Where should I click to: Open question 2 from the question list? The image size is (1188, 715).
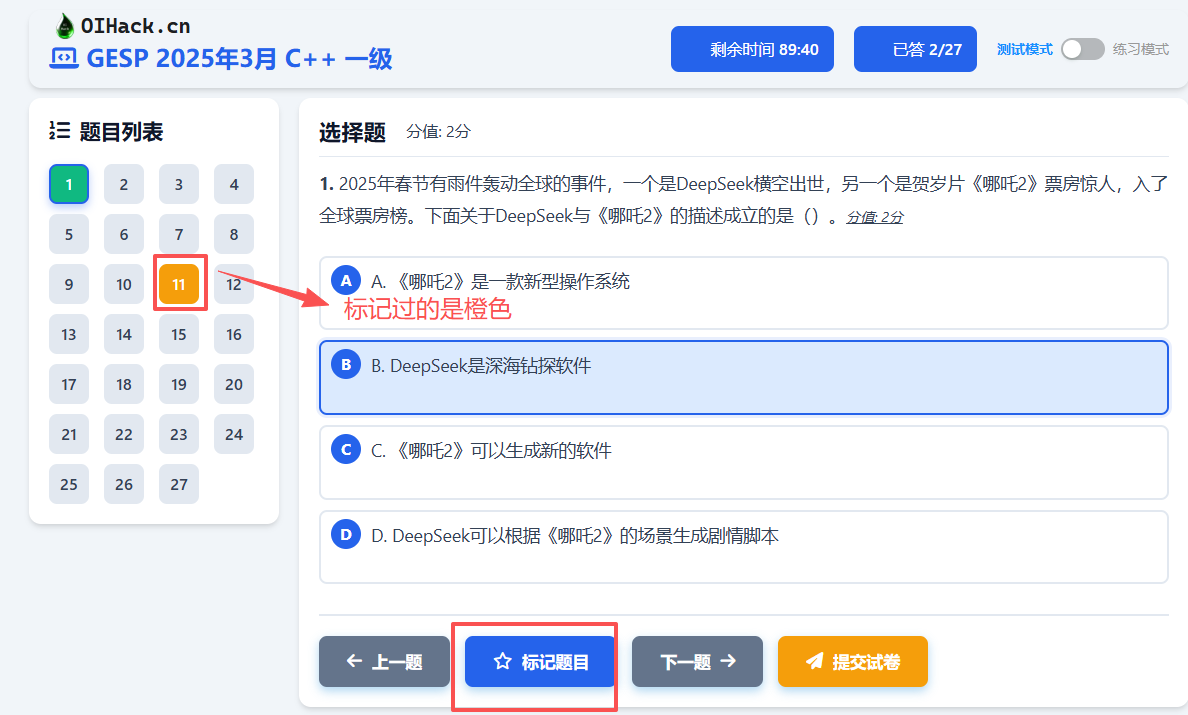124,184
